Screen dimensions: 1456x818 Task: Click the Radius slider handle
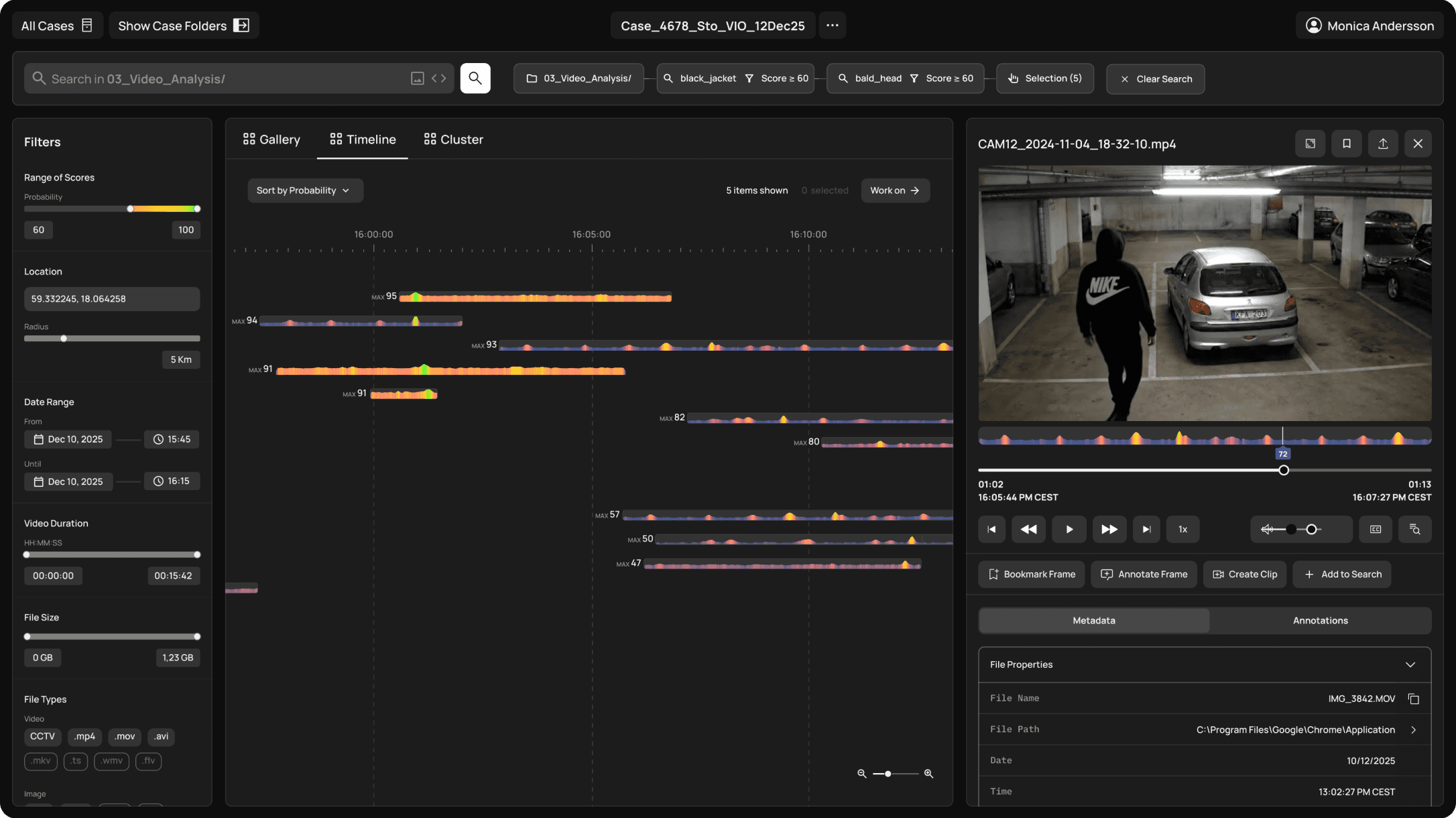64,339
